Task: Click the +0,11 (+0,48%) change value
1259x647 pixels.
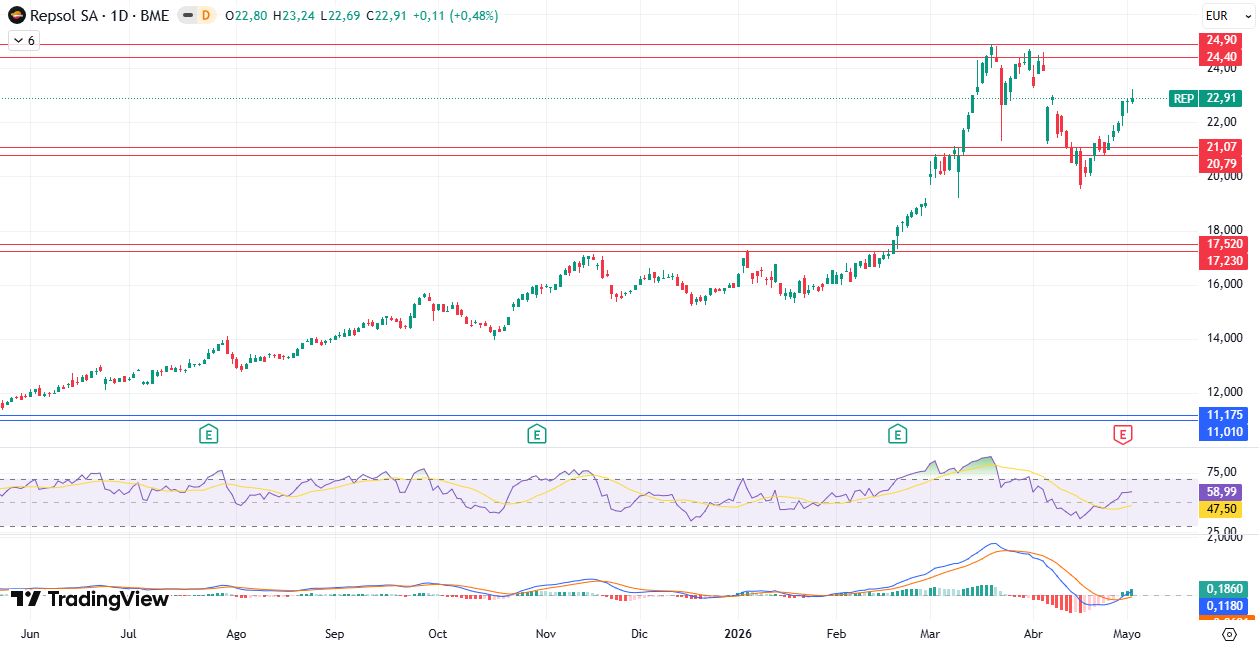Action: click(x=455, y=16)
